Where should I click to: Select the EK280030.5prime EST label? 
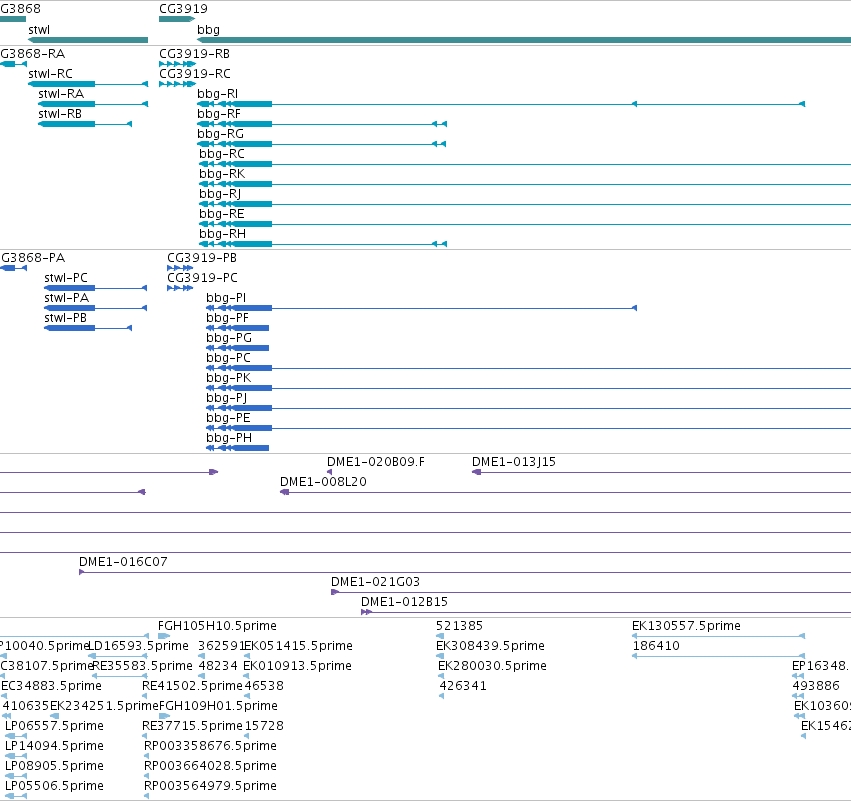pyautogui.click(x=492, y=666)
